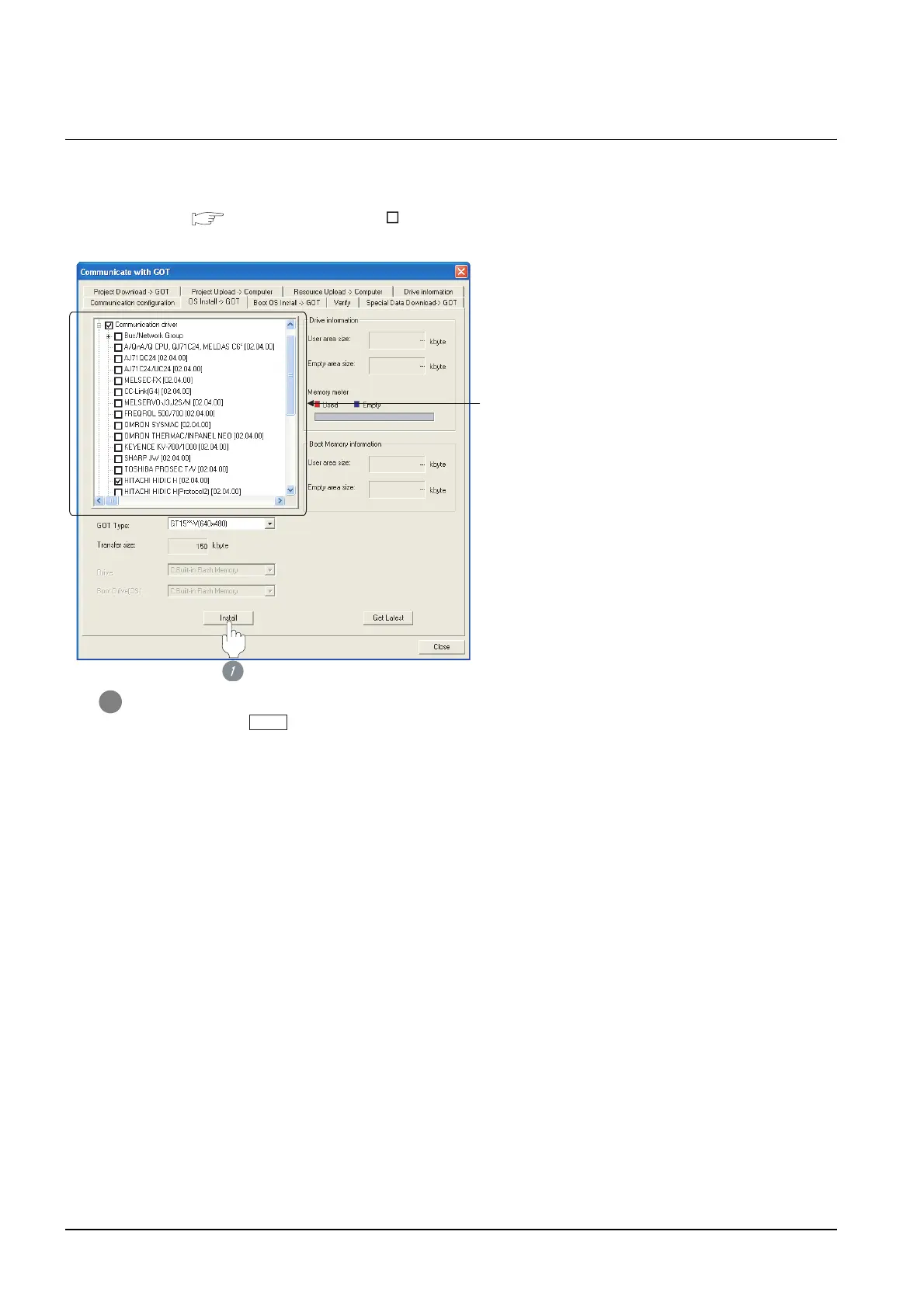Switch to Project Download -> GOT tab
Image resolution: width=924 pixels, height=1308 pixels.
pos(131,292)
